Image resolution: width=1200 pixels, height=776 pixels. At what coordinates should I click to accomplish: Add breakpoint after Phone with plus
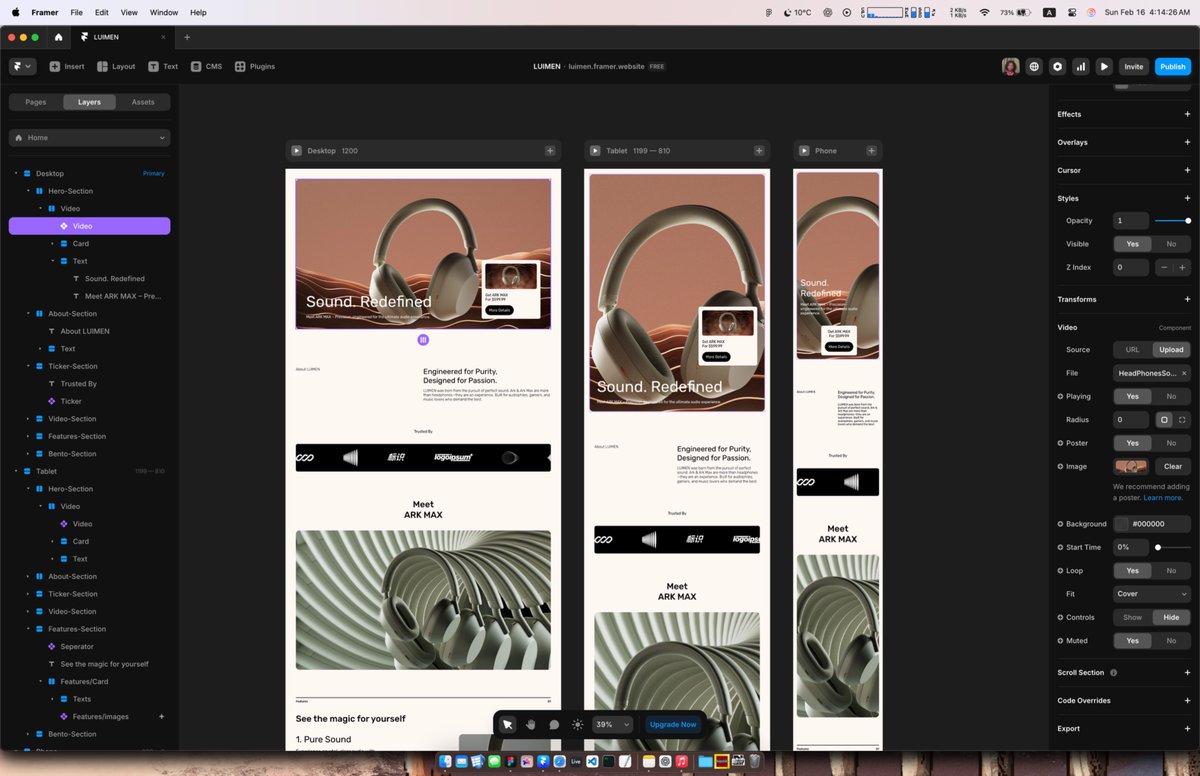[871, 151]
